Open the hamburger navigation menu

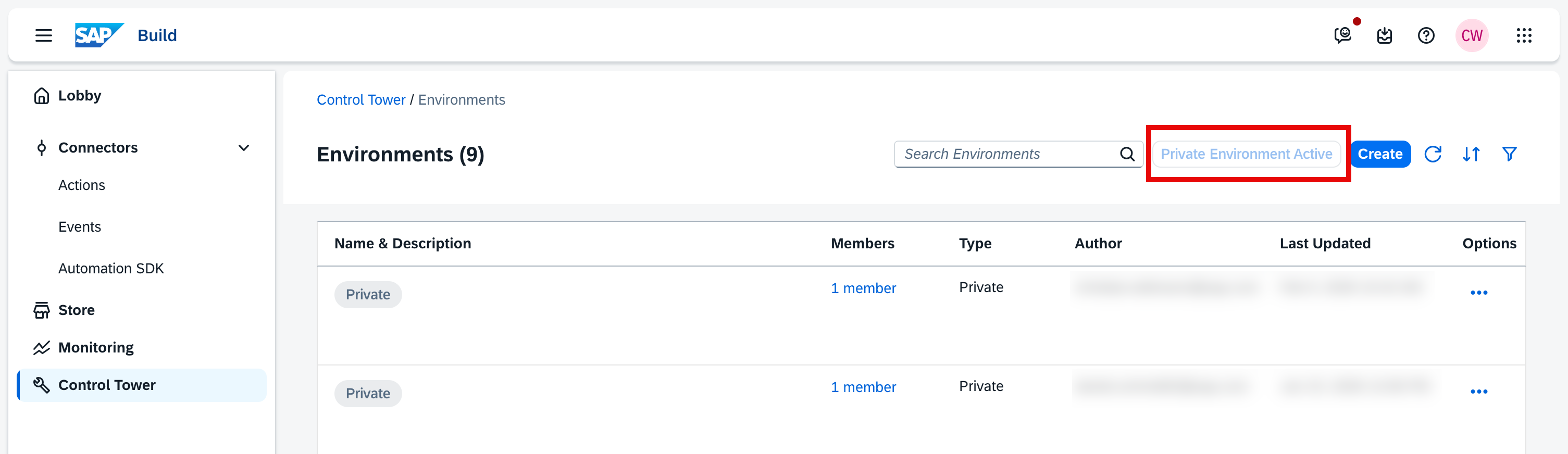43,35
